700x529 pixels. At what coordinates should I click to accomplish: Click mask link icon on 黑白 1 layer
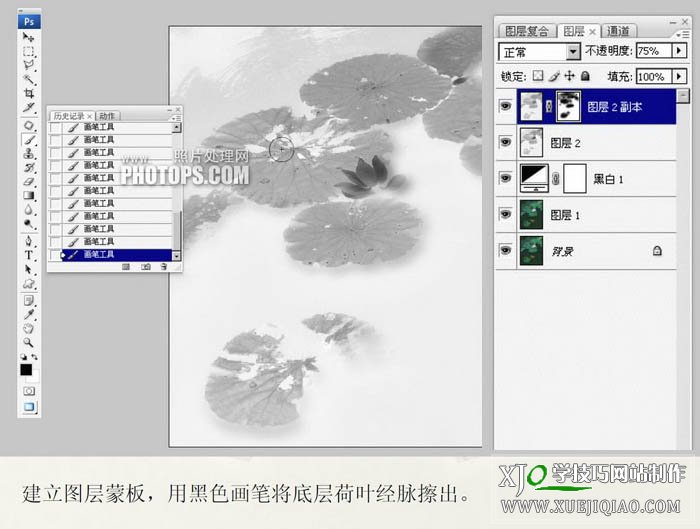pos(556,179)
